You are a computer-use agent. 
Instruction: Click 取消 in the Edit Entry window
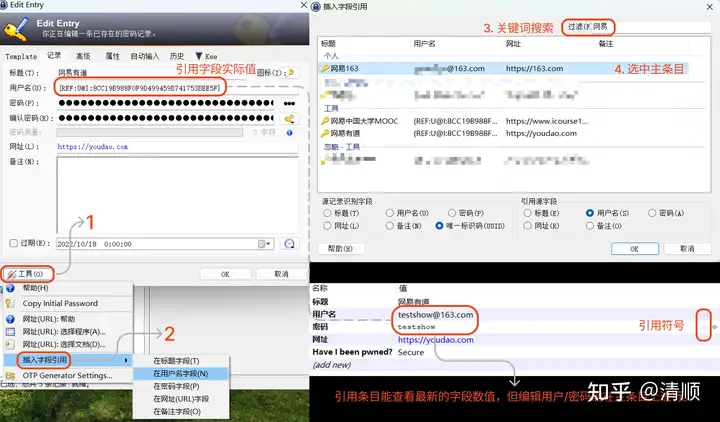pos(281,274)
